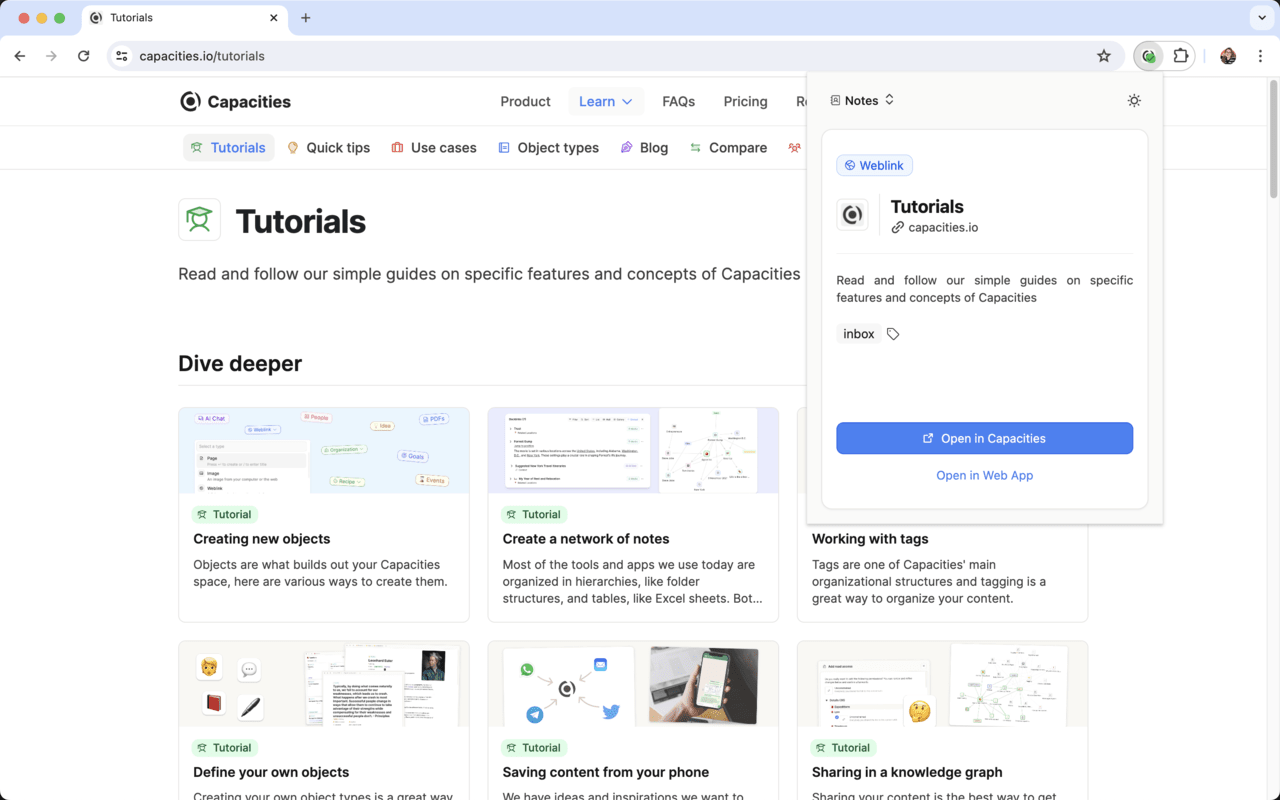Click the tag icon beside the inbox tag
1280x800 pixels.
pyautogui.click(x=891, y=333)
